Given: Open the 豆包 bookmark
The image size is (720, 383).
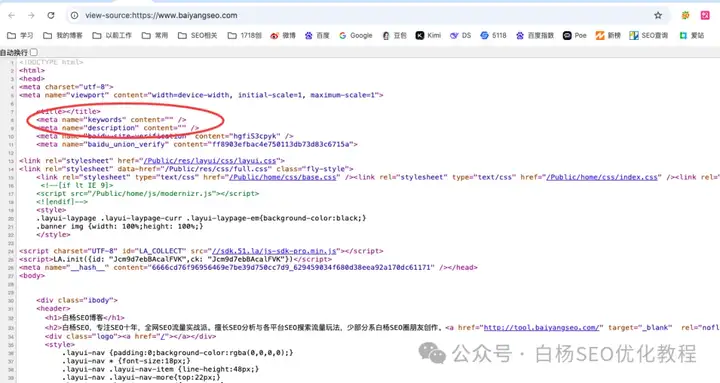Looking at the screenshot, I should (394, 35).
